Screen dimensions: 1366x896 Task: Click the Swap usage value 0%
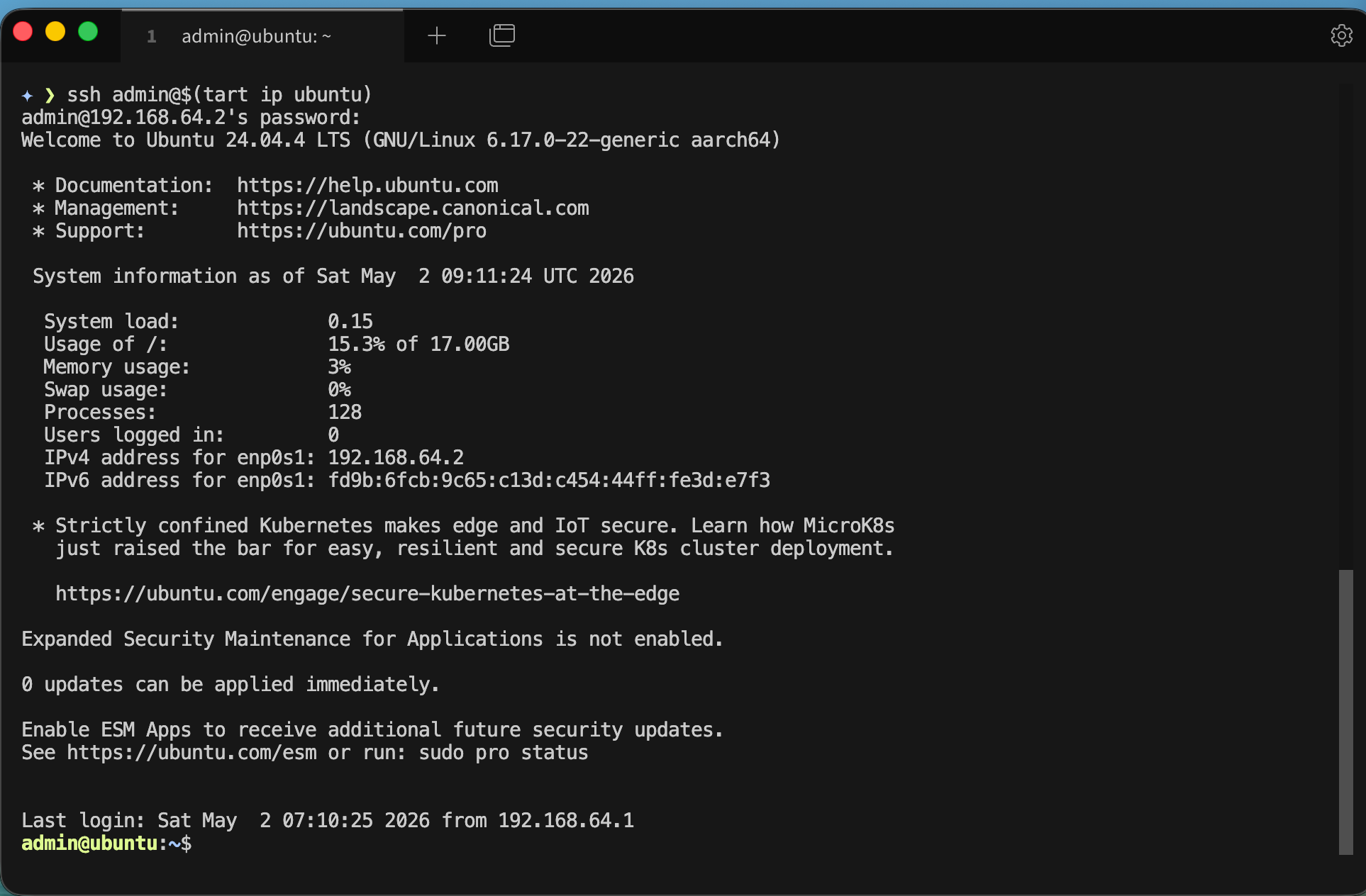point(339,390)
